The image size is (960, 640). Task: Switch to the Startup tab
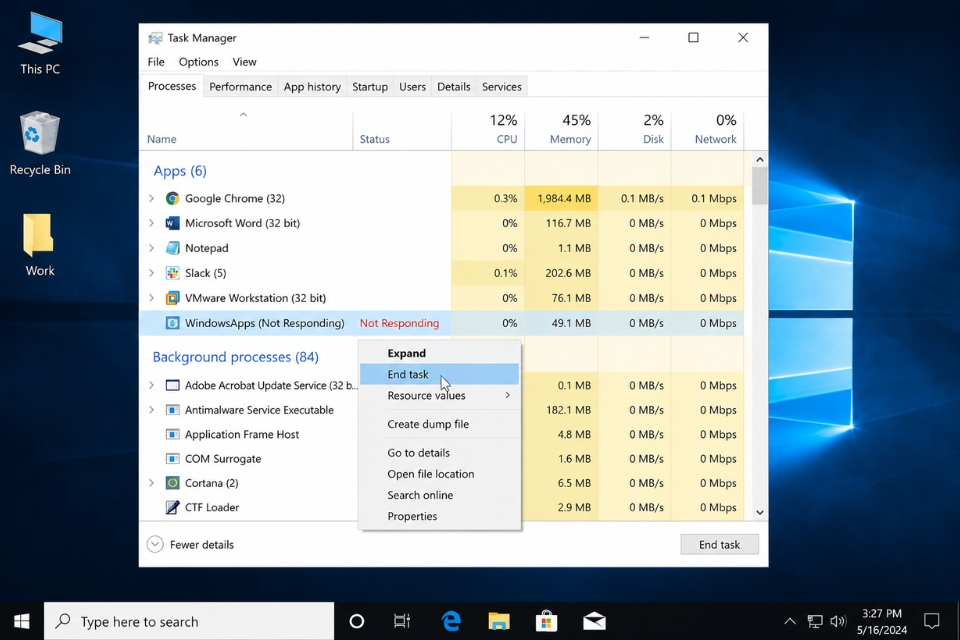coord(370,87)
